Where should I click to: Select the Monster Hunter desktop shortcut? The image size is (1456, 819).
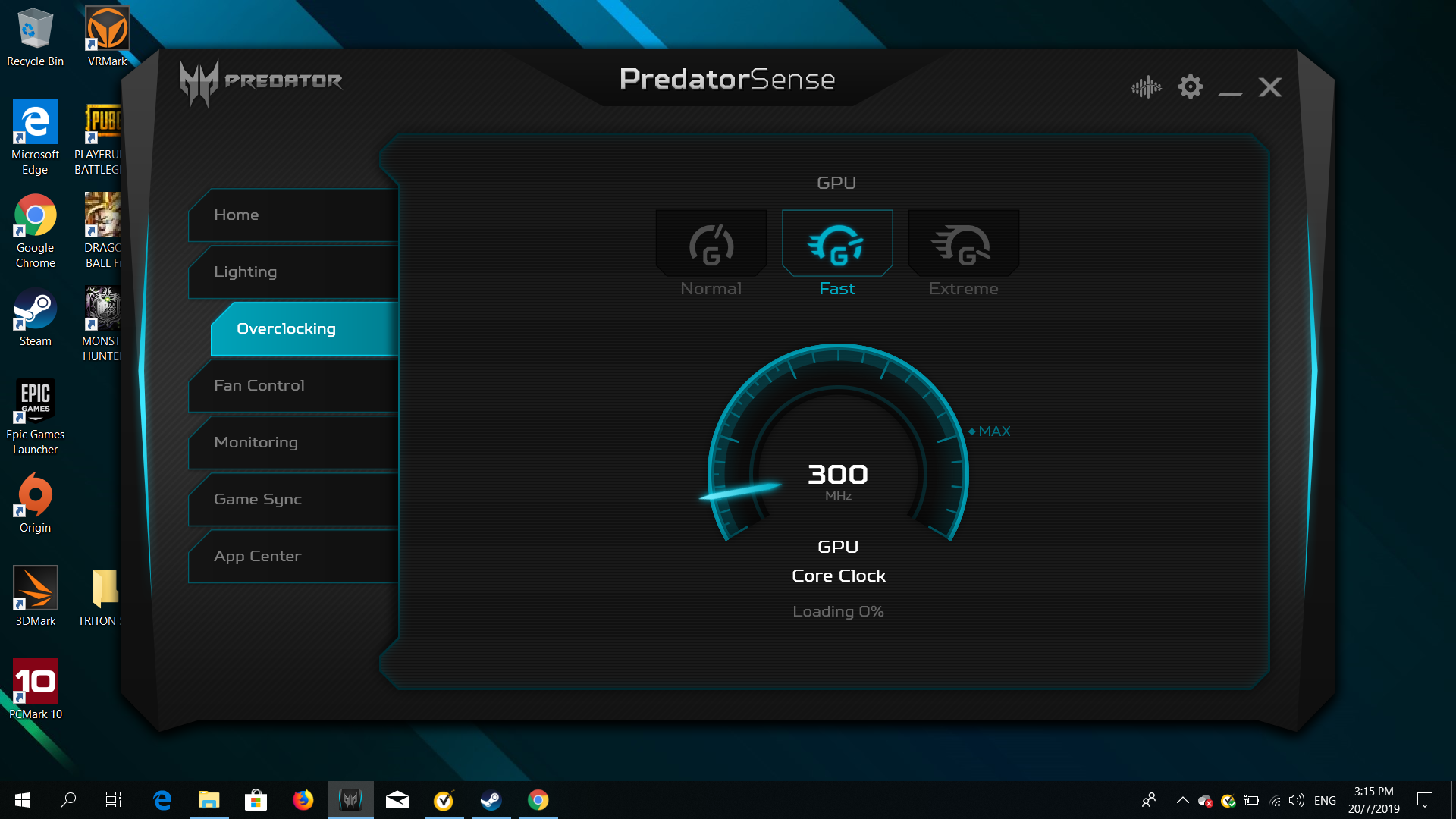pos(103,325)
